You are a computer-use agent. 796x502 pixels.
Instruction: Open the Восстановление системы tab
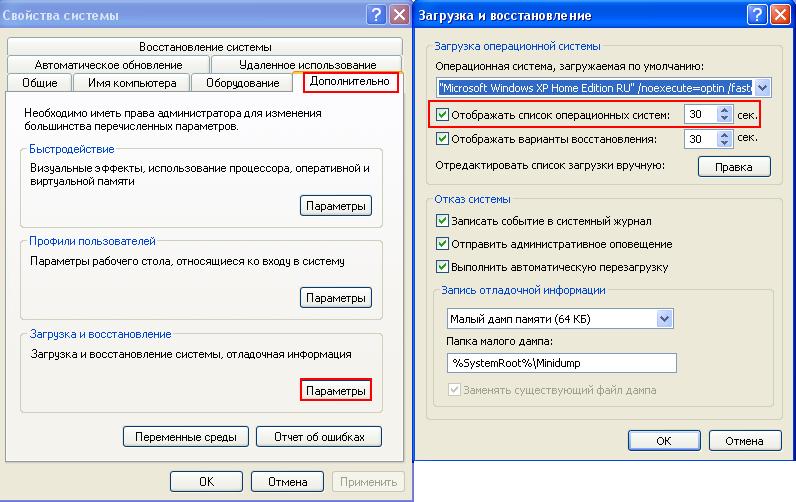pos(205,47)
